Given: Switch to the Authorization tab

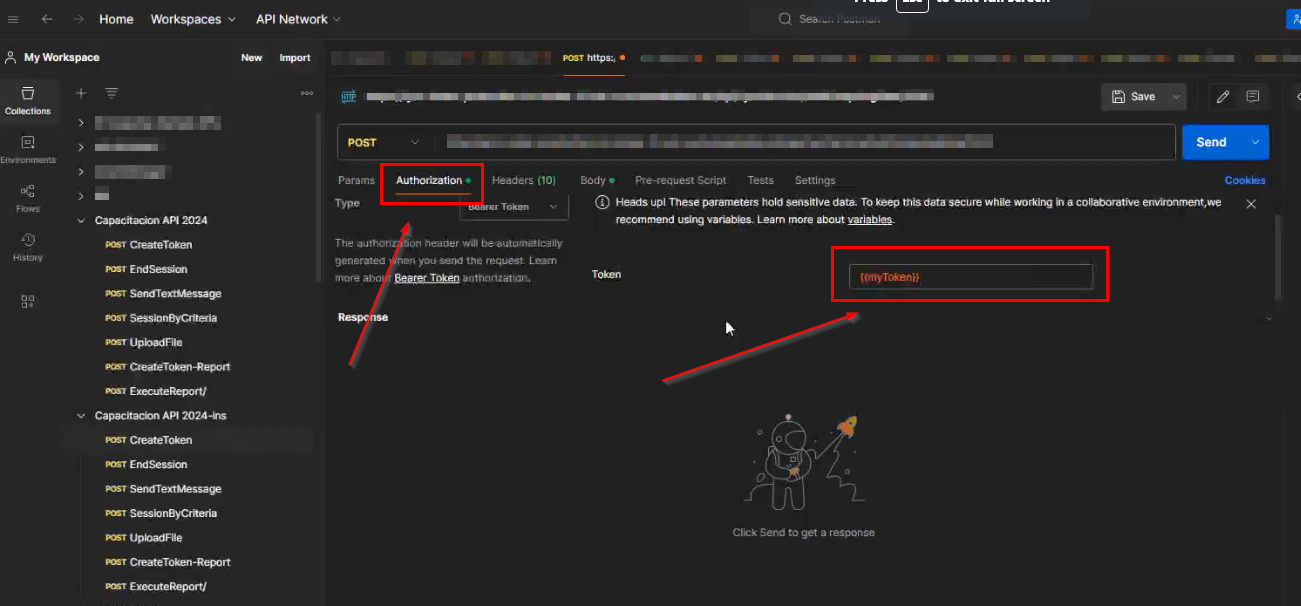Looking at the screenshot, I should point(433,180).
